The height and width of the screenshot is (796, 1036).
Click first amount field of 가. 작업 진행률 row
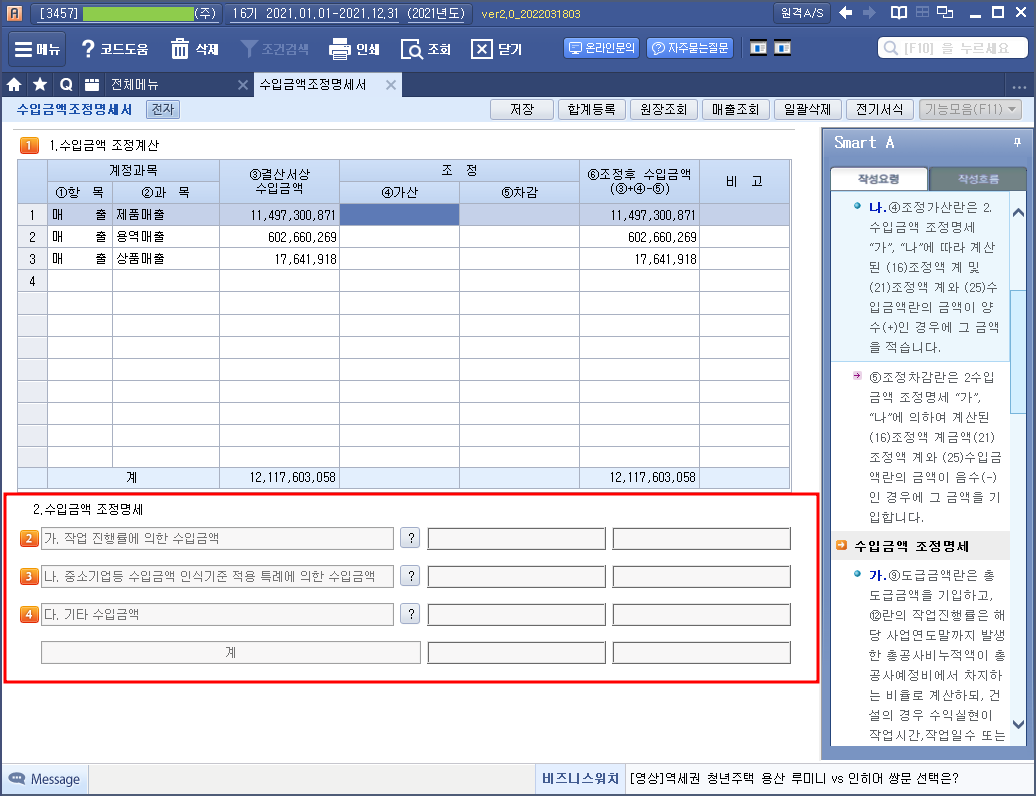pos(517,538)
